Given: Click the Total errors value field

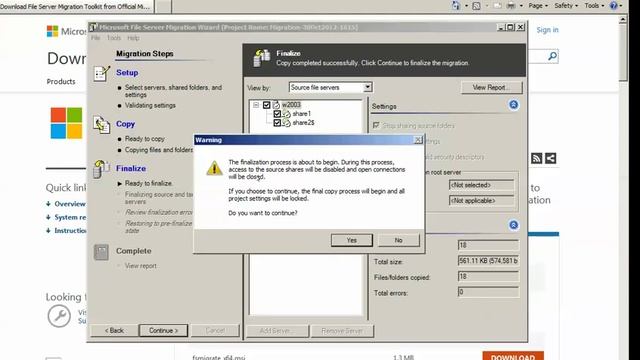Looking at the screenshot, I should pos(488,292).
